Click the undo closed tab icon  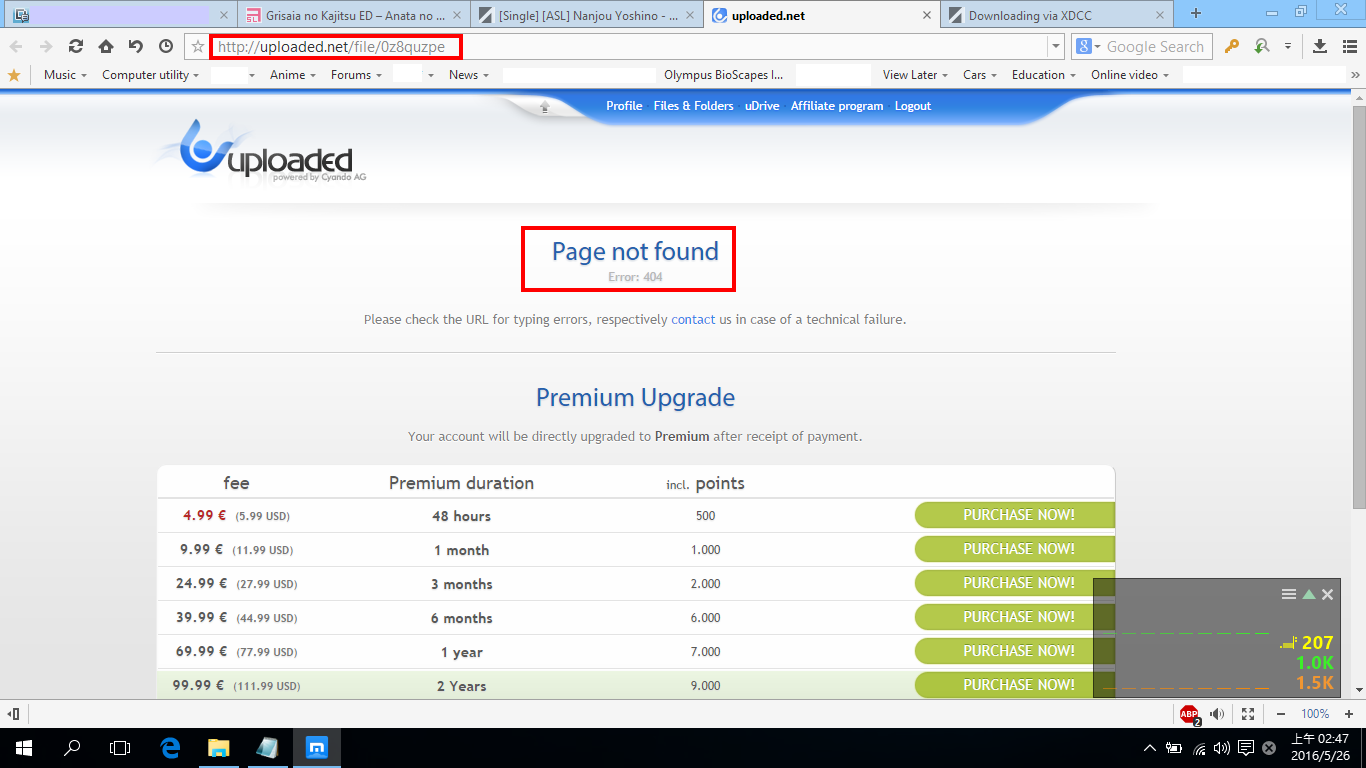(136, 46)
